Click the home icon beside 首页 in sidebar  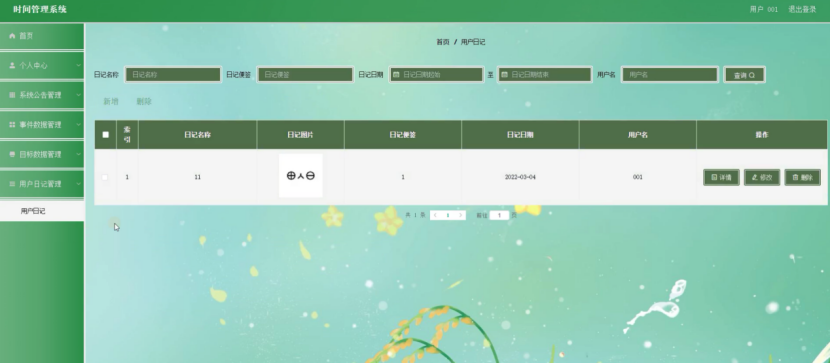tap(12, 36)
